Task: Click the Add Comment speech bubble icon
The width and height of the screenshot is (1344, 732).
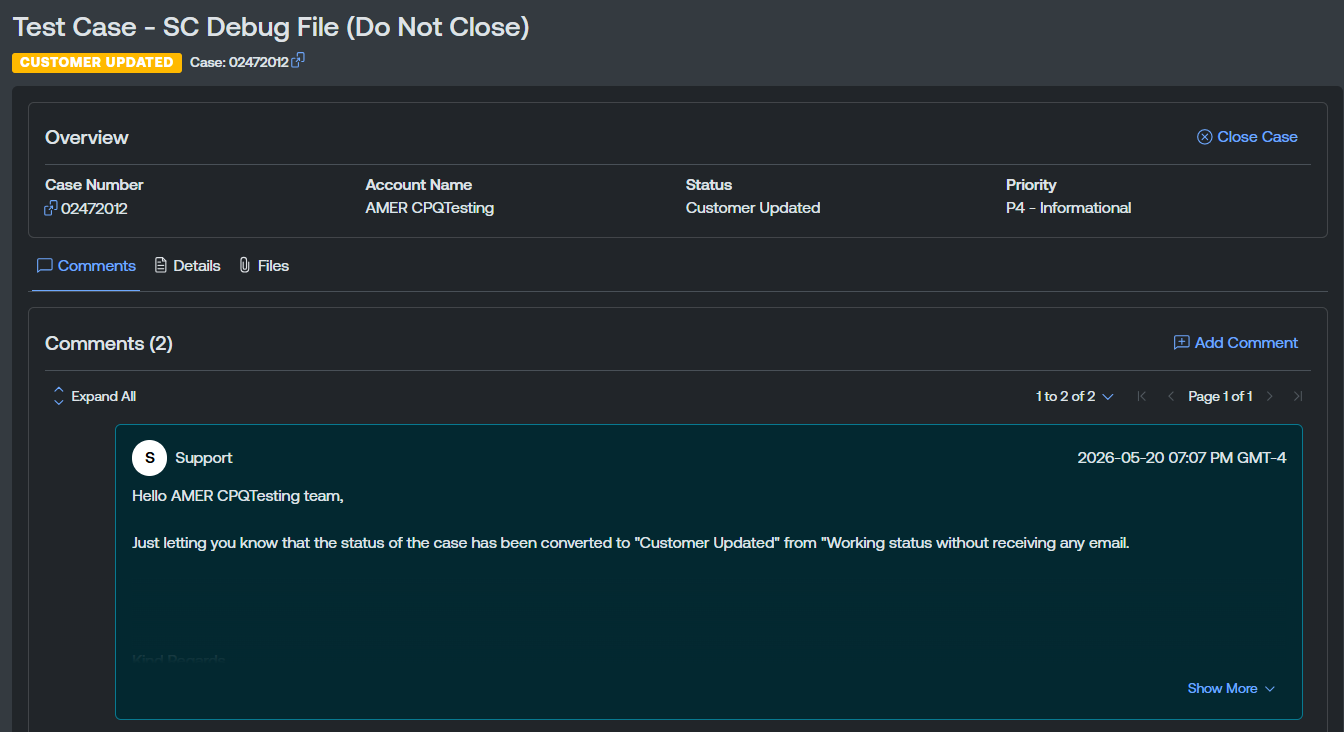Action: point(1181,343)
